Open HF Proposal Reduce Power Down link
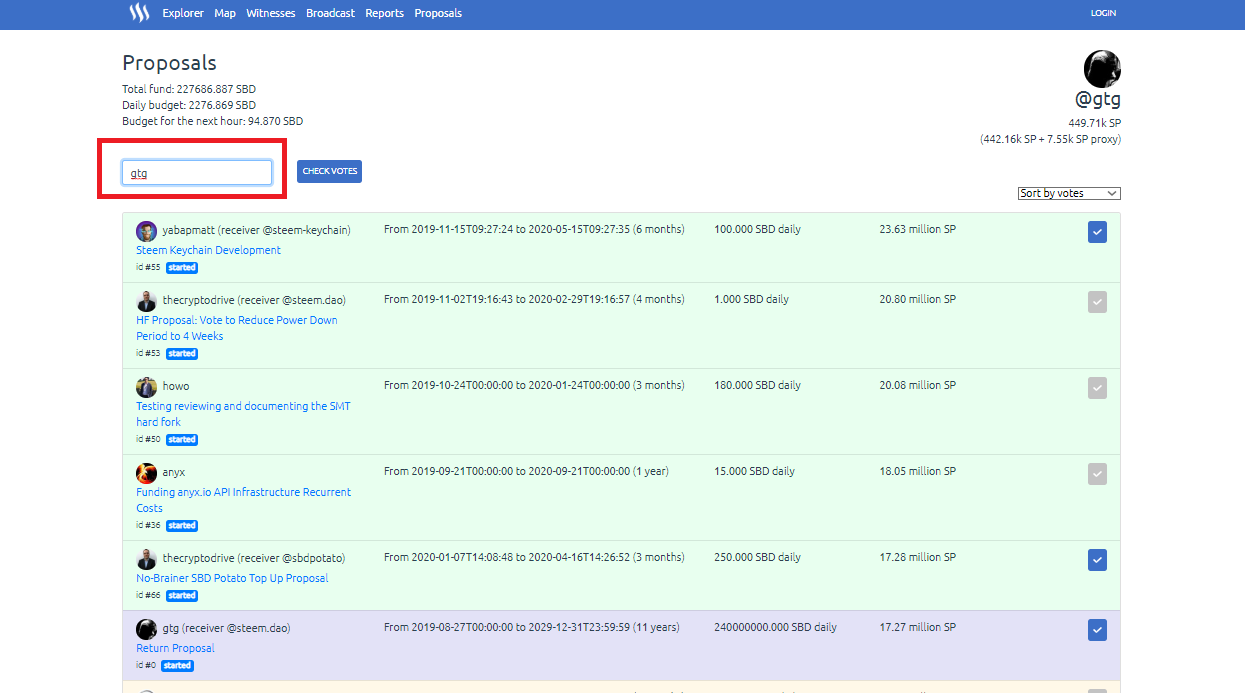This screenshot has height=693, width=1245. point(237,328)
